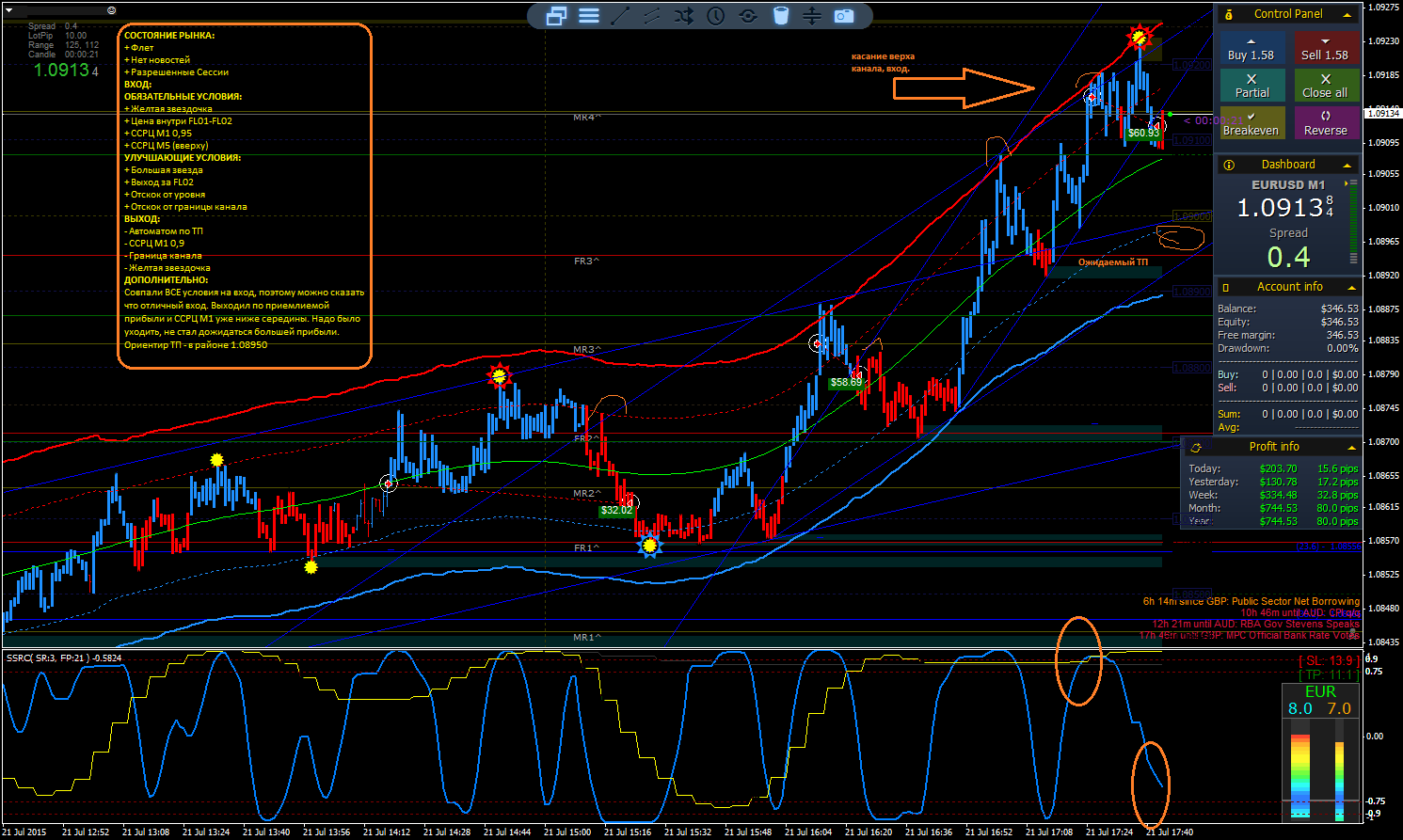
Task: Click the Dashboard header title
Action: point(1288,165)
